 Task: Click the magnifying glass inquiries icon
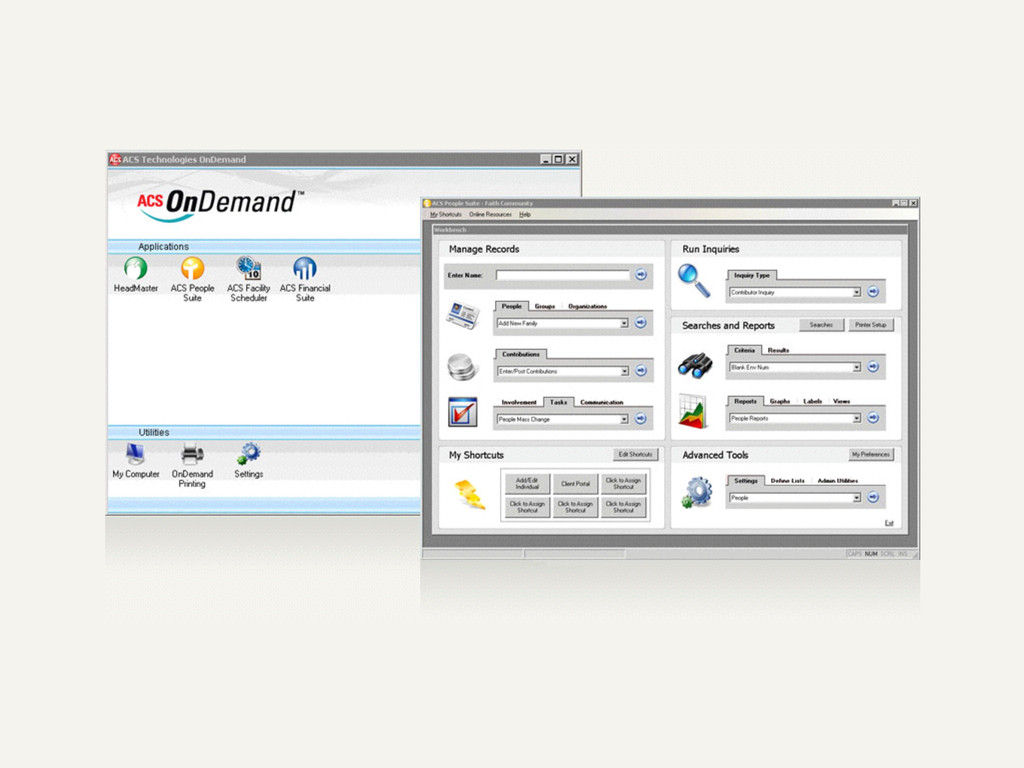pyautogui.click(x=694, y=281)
